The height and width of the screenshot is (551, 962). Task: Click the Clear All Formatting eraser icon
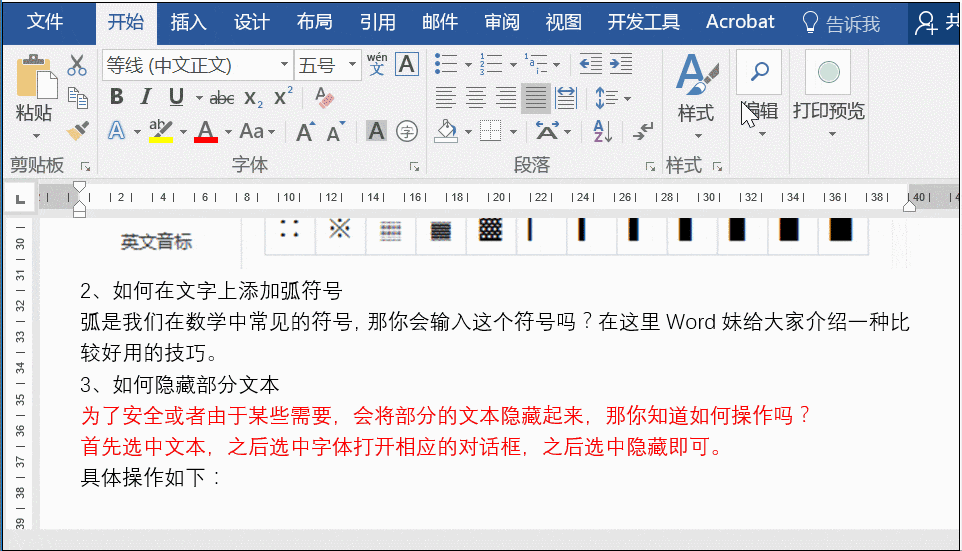pos(325,98)
